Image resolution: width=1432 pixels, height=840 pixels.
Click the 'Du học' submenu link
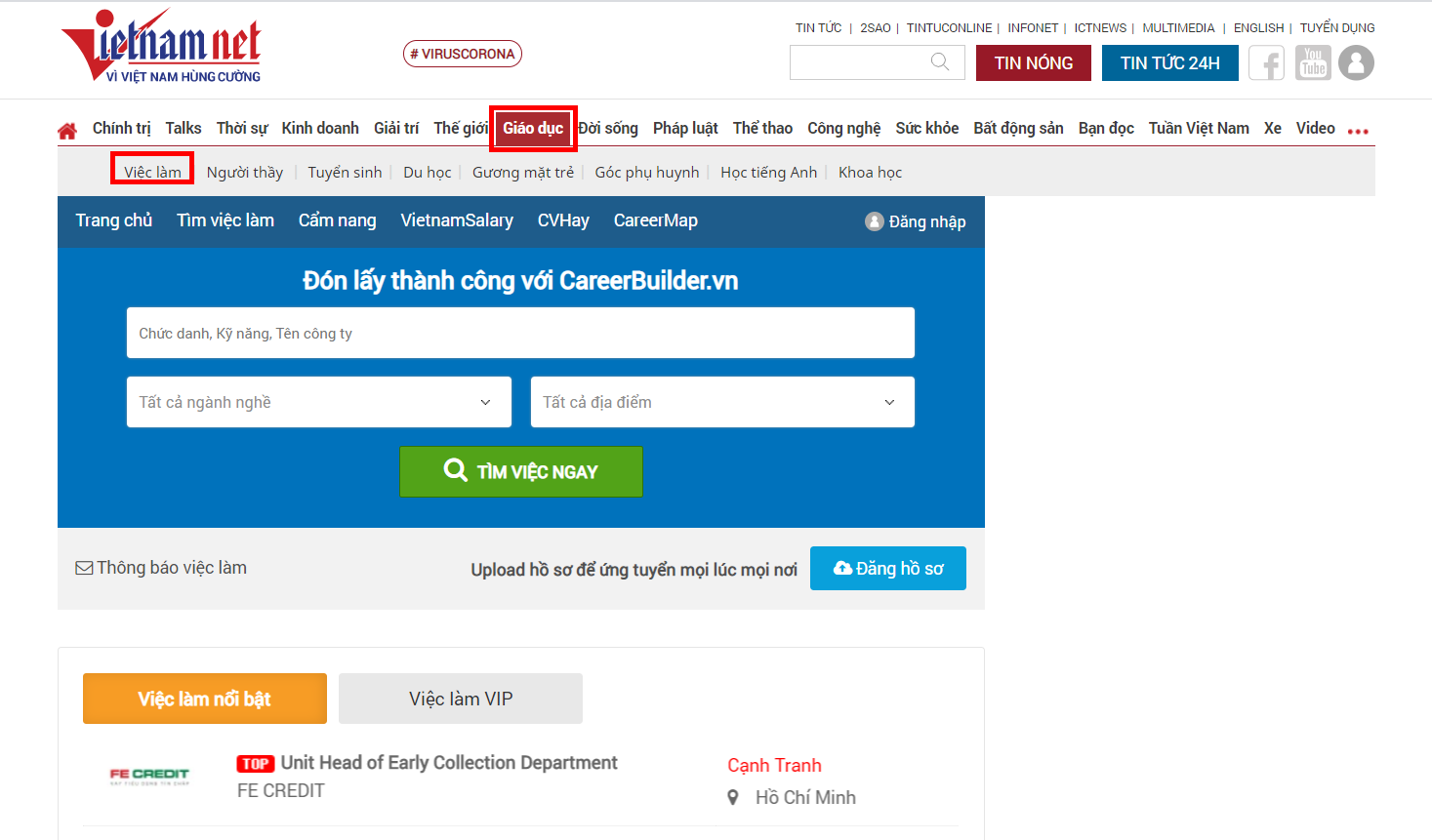pos(428,172)
